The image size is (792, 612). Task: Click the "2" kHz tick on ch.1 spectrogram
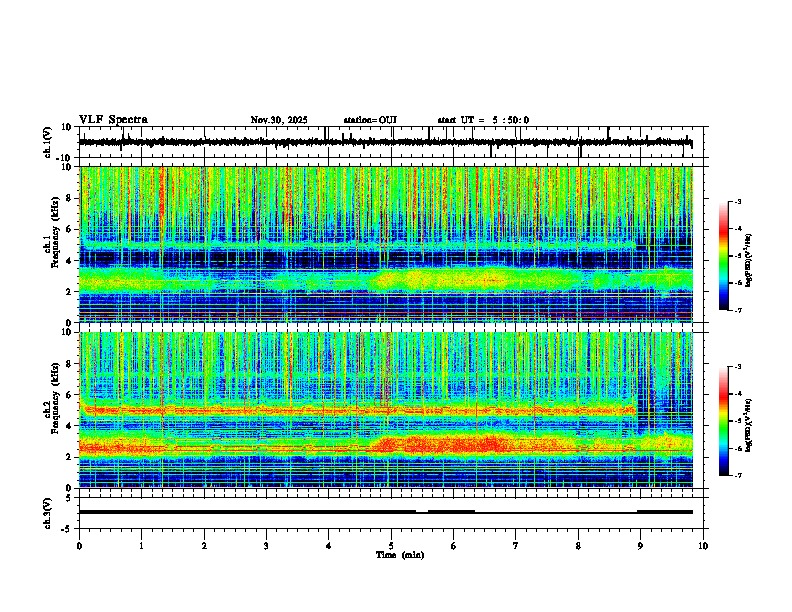click(70, 291)
